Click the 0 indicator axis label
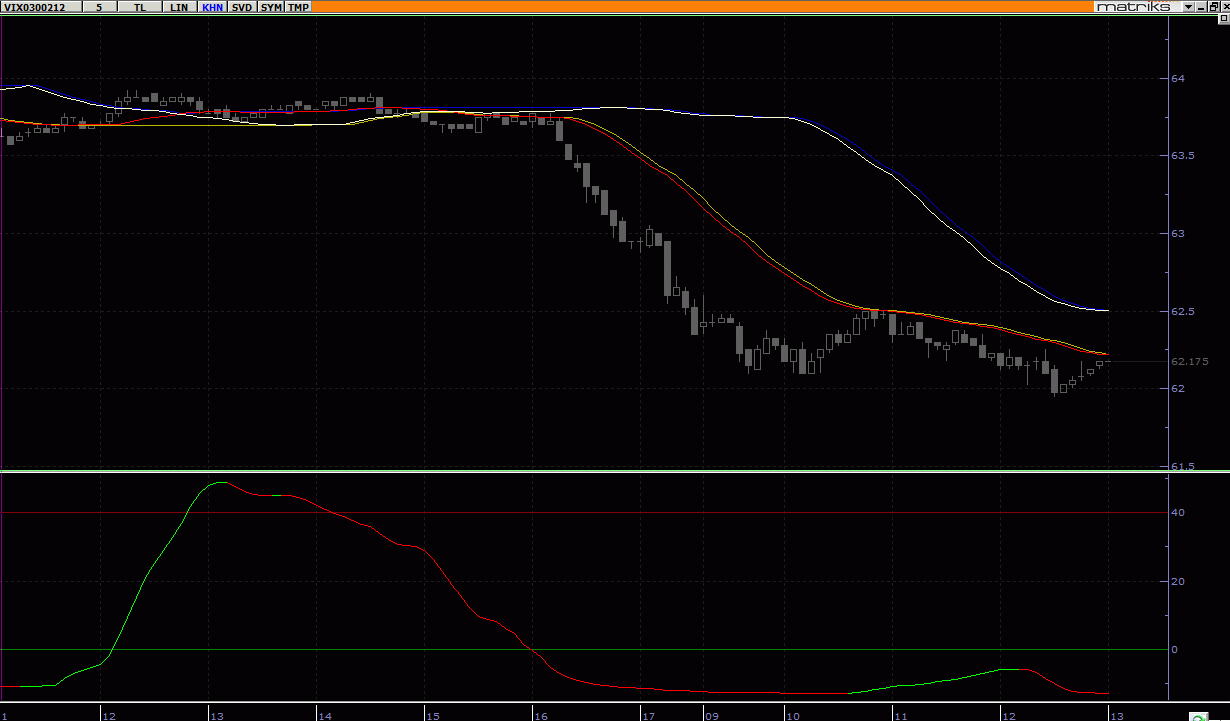This screenshot has width=1230, height=721. (x=1175, y=649)
